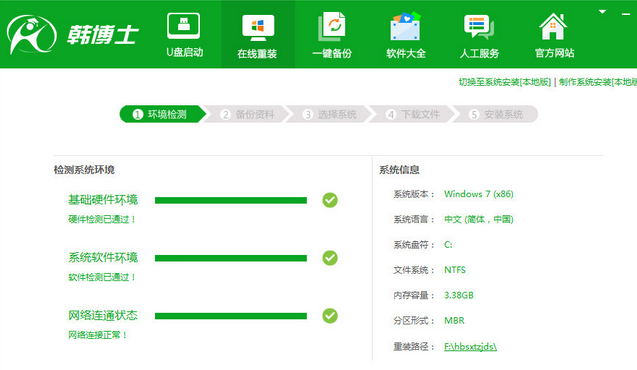The image size is (637, 370).
Task: Click the 系统软件环境 progress bar
Action: tap(231, 258)
